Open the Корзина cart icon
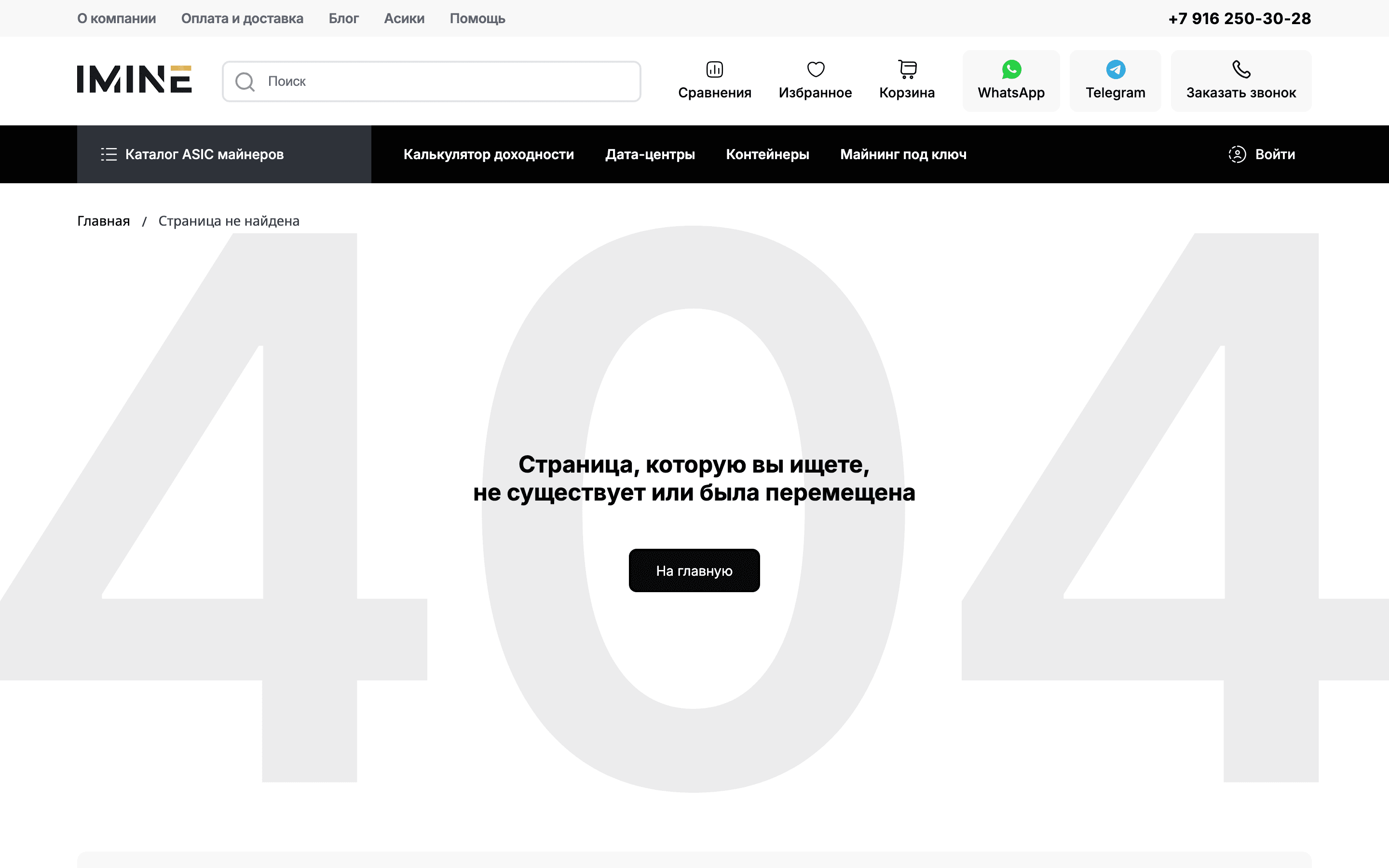 908,69
